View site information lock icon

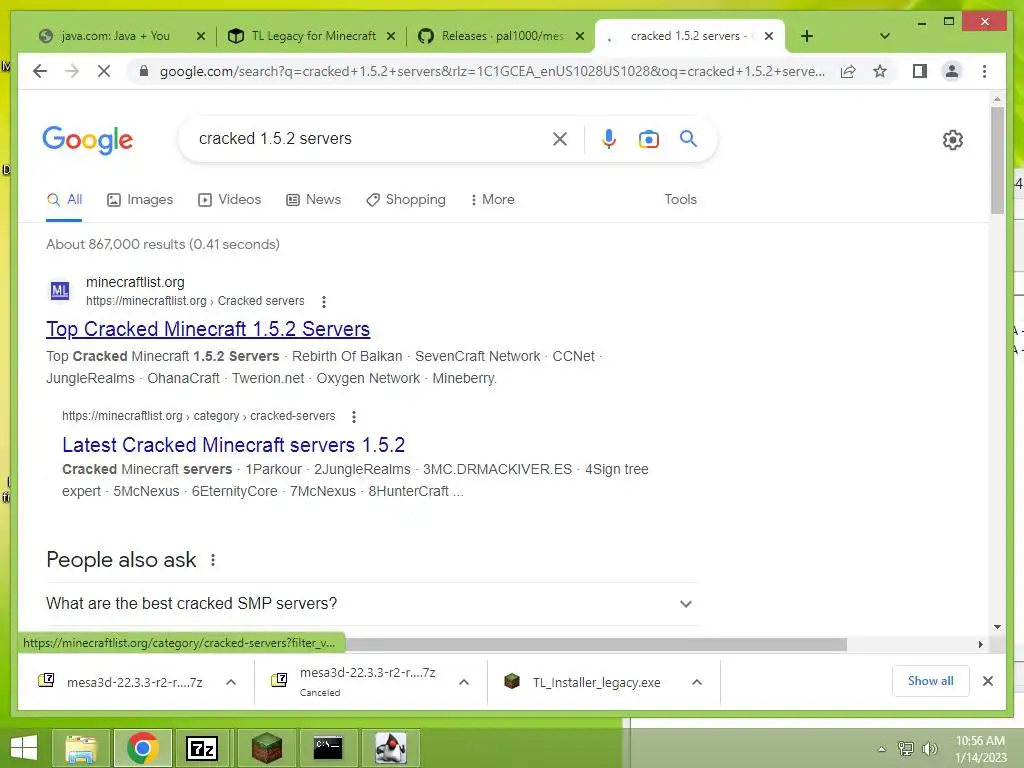click(144, 71)
